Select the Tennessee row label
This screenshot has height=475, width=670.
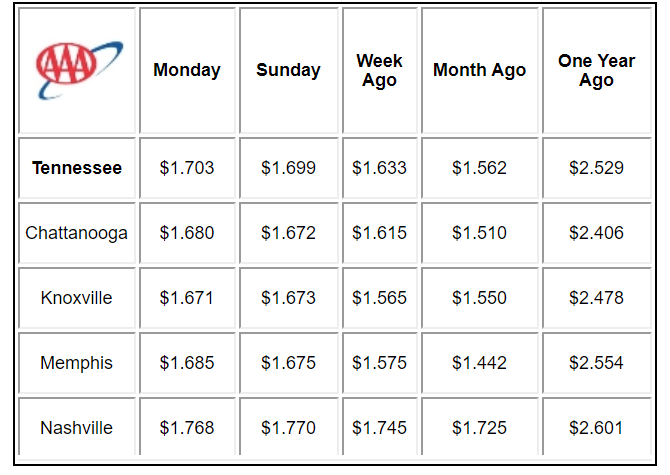click(77, 168)
